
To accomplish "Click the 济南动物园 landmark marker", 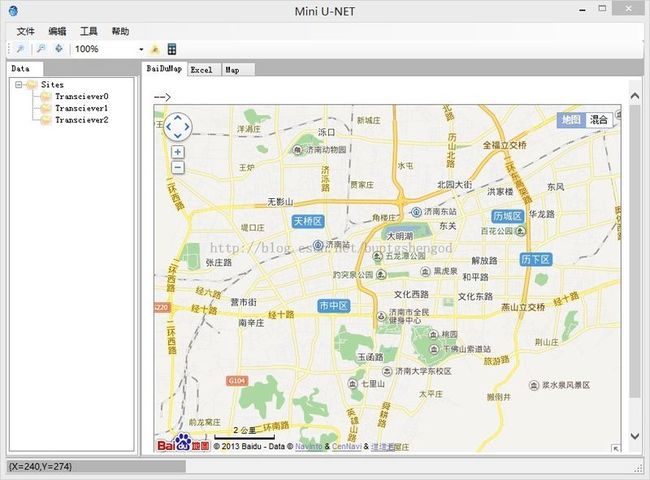I will coord(297,150).
